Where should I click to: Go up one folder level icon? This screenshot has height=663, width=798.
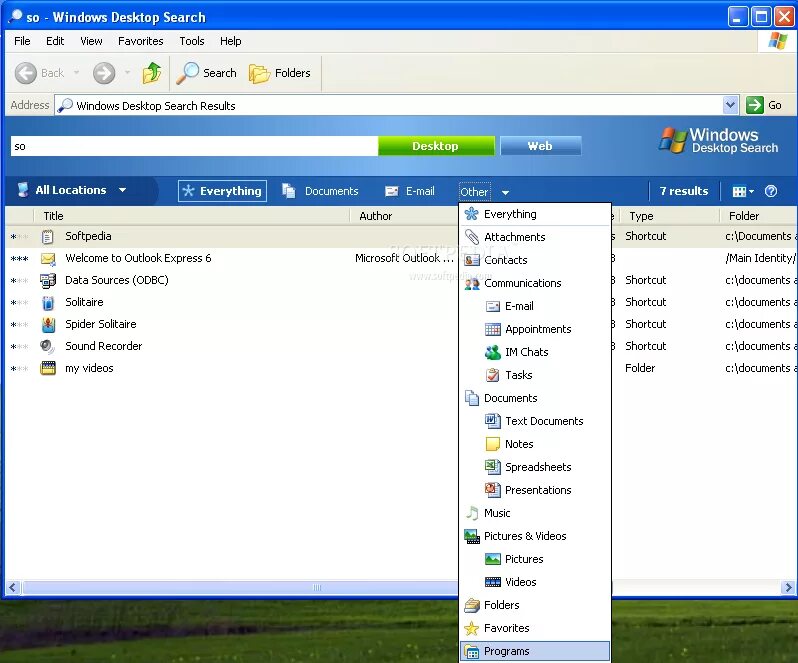(152, 73)
